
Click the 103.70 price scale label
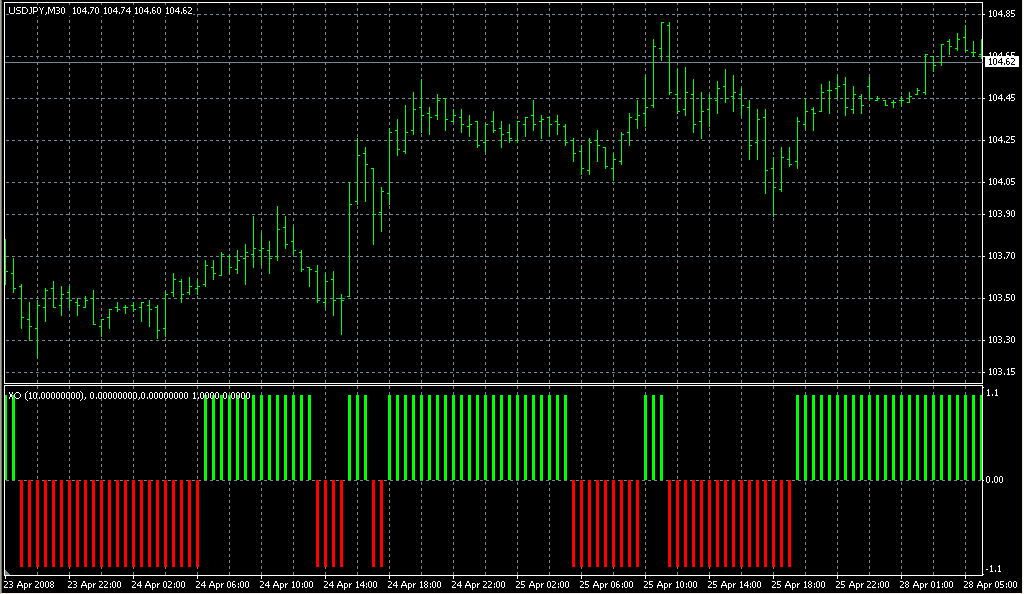1002,256
